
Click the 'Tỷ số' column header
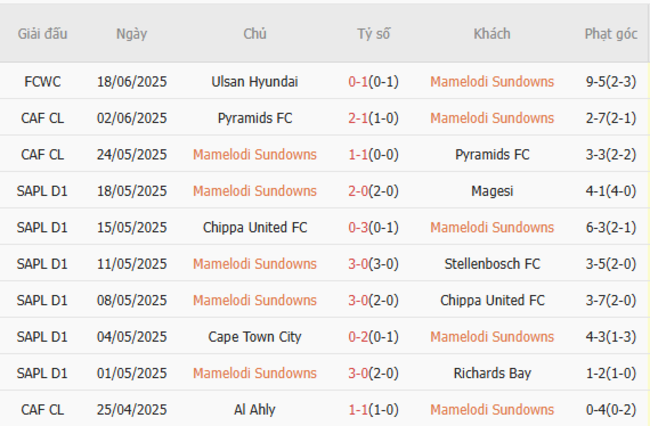point(373,34)
